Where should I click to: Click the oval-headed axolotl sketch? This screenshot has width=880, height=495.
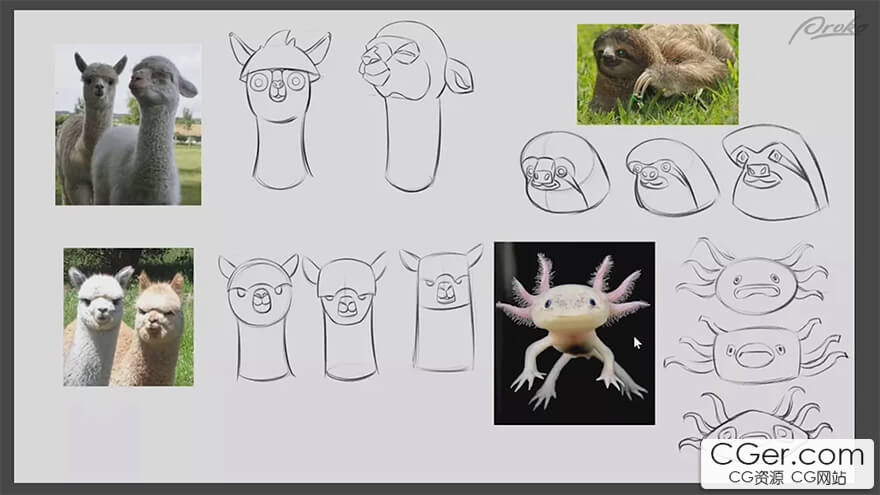(x=752, y=276)
